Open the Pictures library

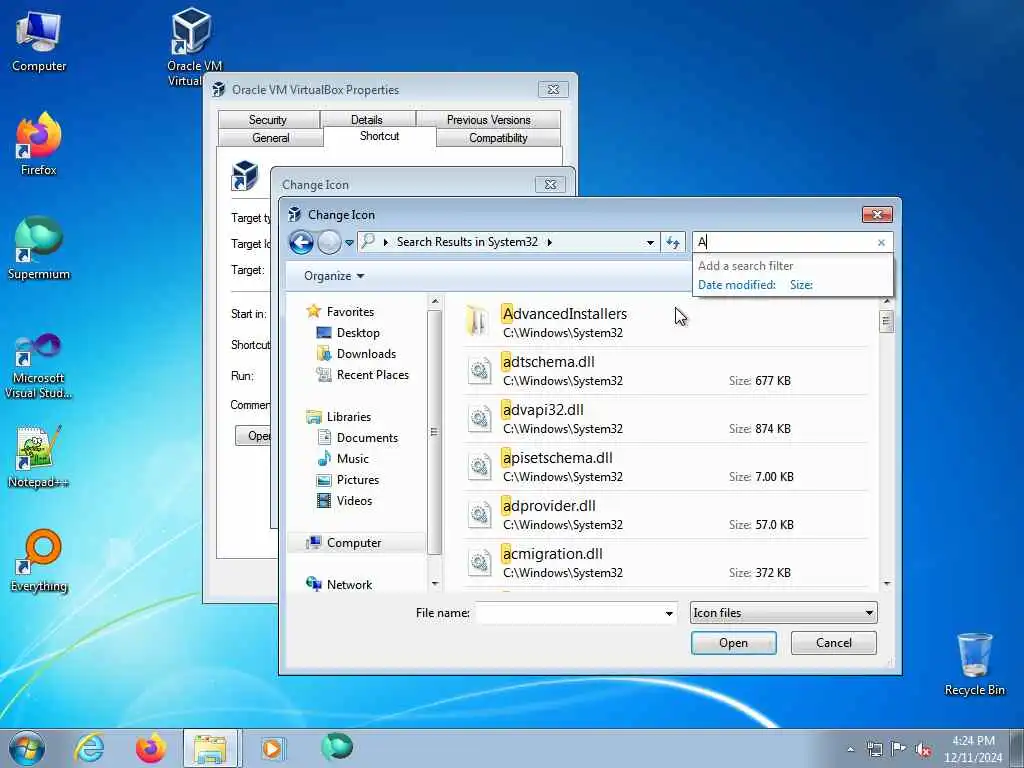coord(358,479)
